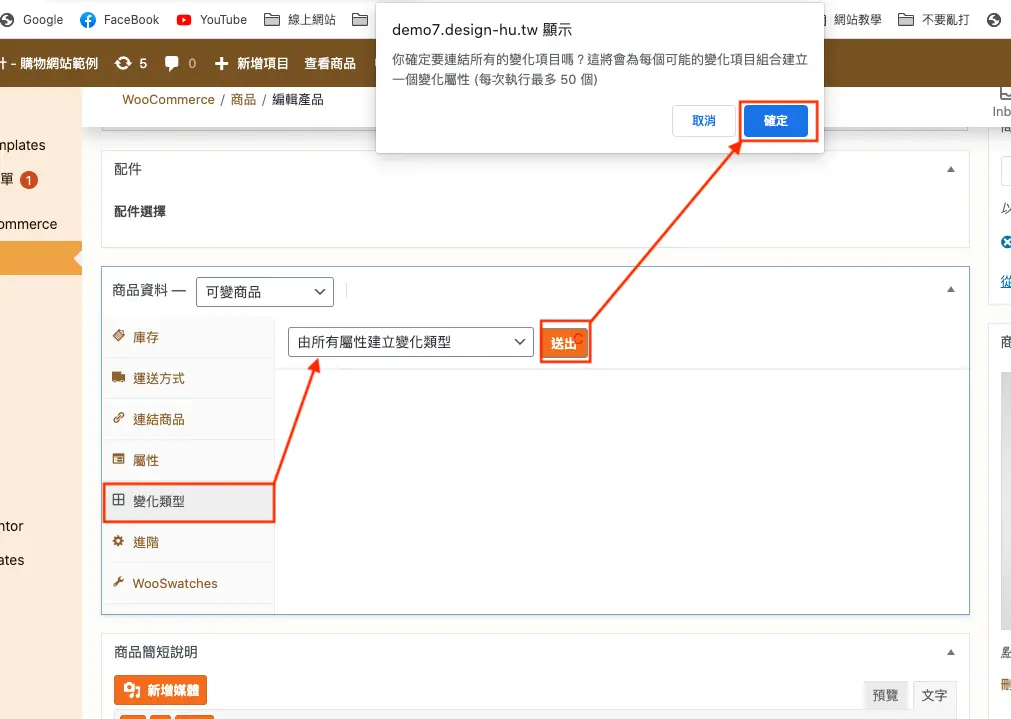The width and height of the screenshot is (1011, 719).
Task: Switch editor to 預覽 tab
Action: 885,695
